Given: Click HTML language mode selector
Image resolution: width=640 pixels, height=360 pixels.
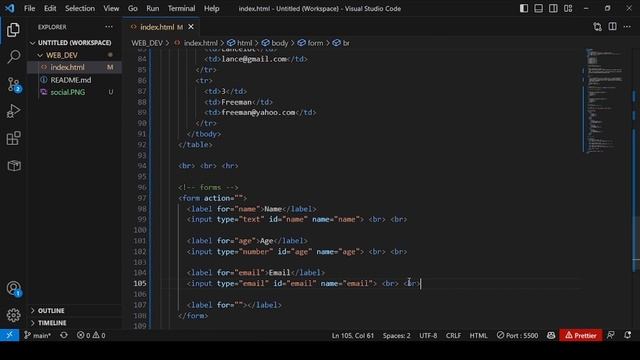Looking at the screenshot, I should 478,335.
